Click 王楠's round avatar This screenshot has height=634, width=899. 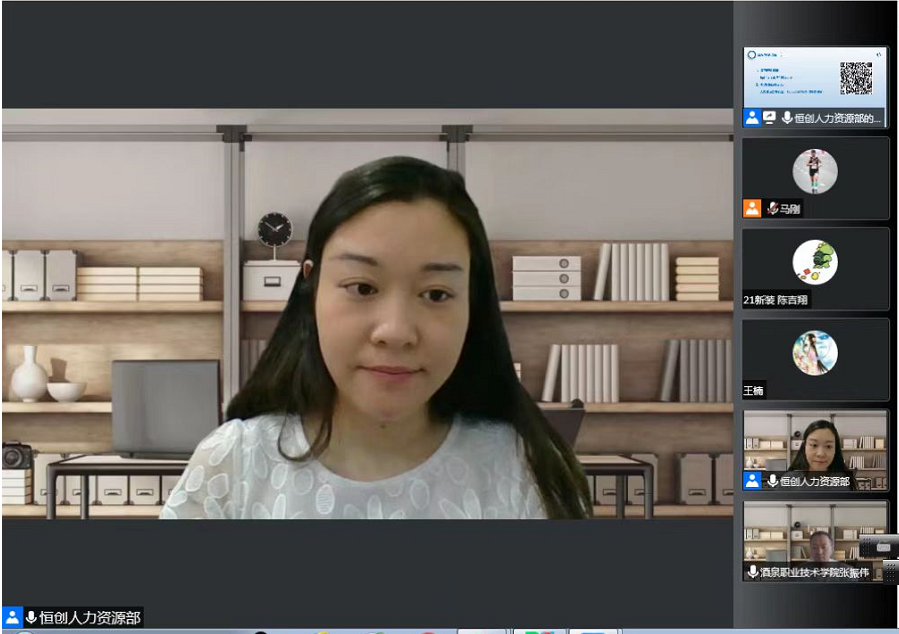pyautogui.click(x=815, y=353)
